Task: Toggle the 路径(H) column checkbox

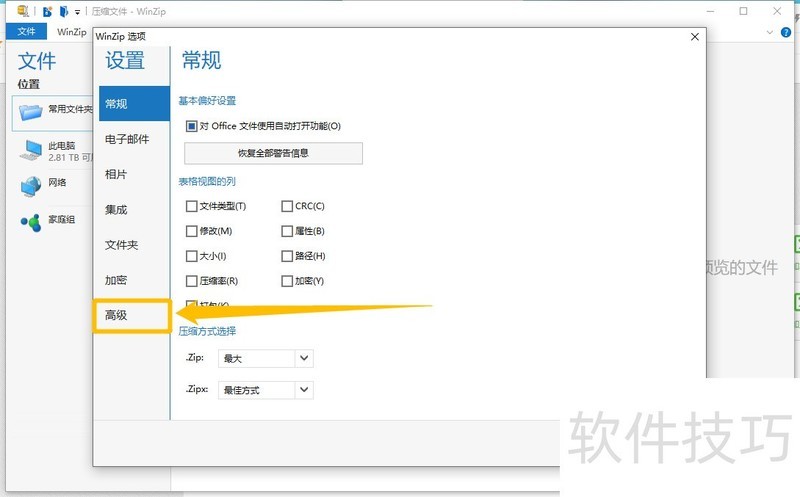Action: coord(287,256)
